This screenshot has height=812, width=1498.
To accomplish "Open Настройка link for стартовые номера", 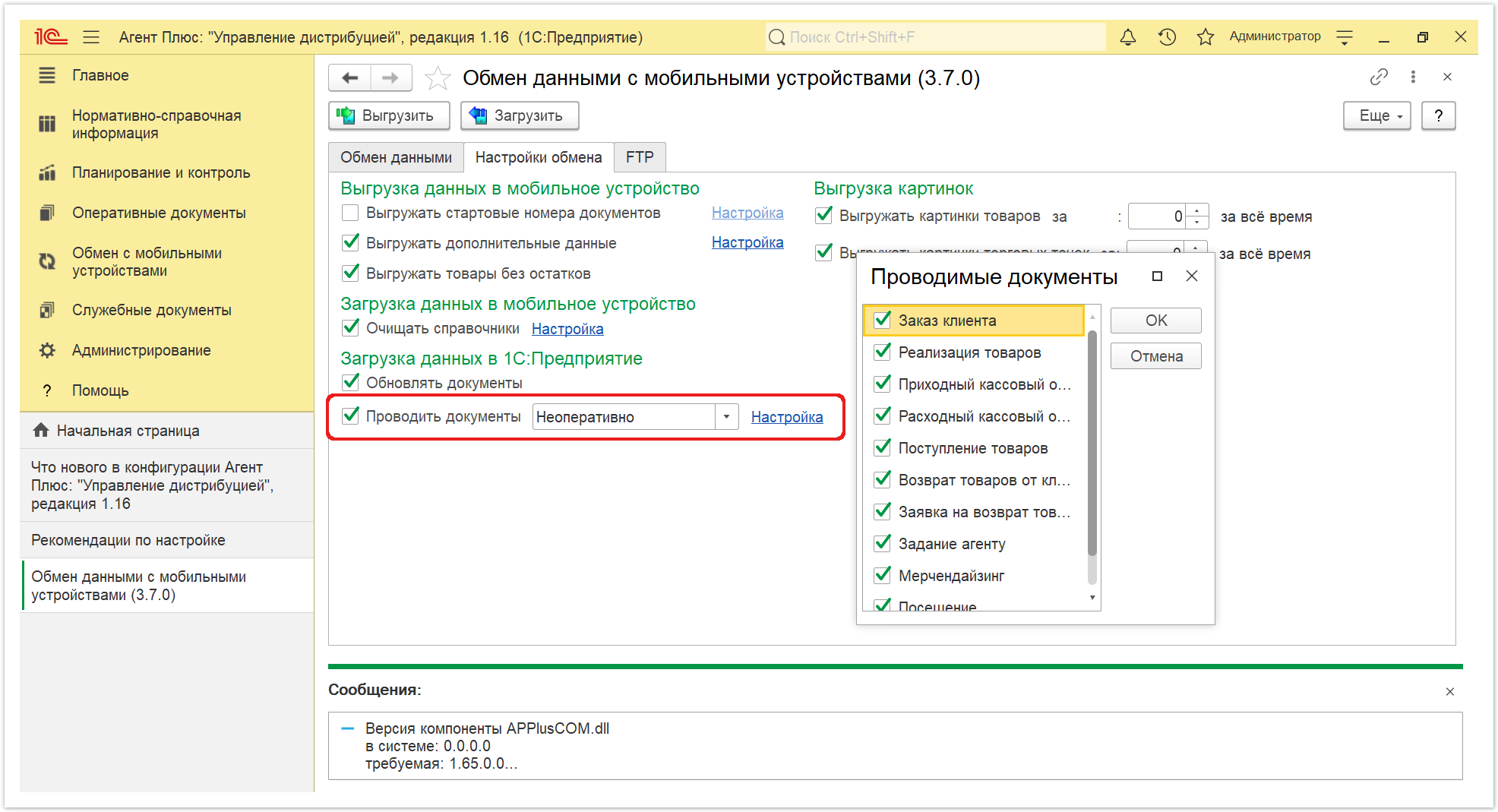I will (747, 213).
